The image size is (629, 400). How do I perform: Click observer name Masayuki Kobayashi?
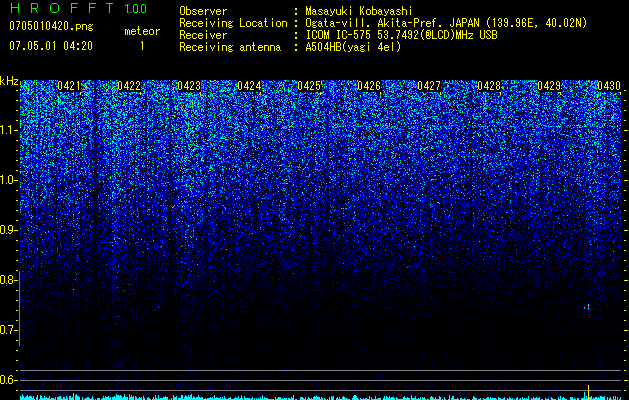pyautogui.click(x=359, y=11)
